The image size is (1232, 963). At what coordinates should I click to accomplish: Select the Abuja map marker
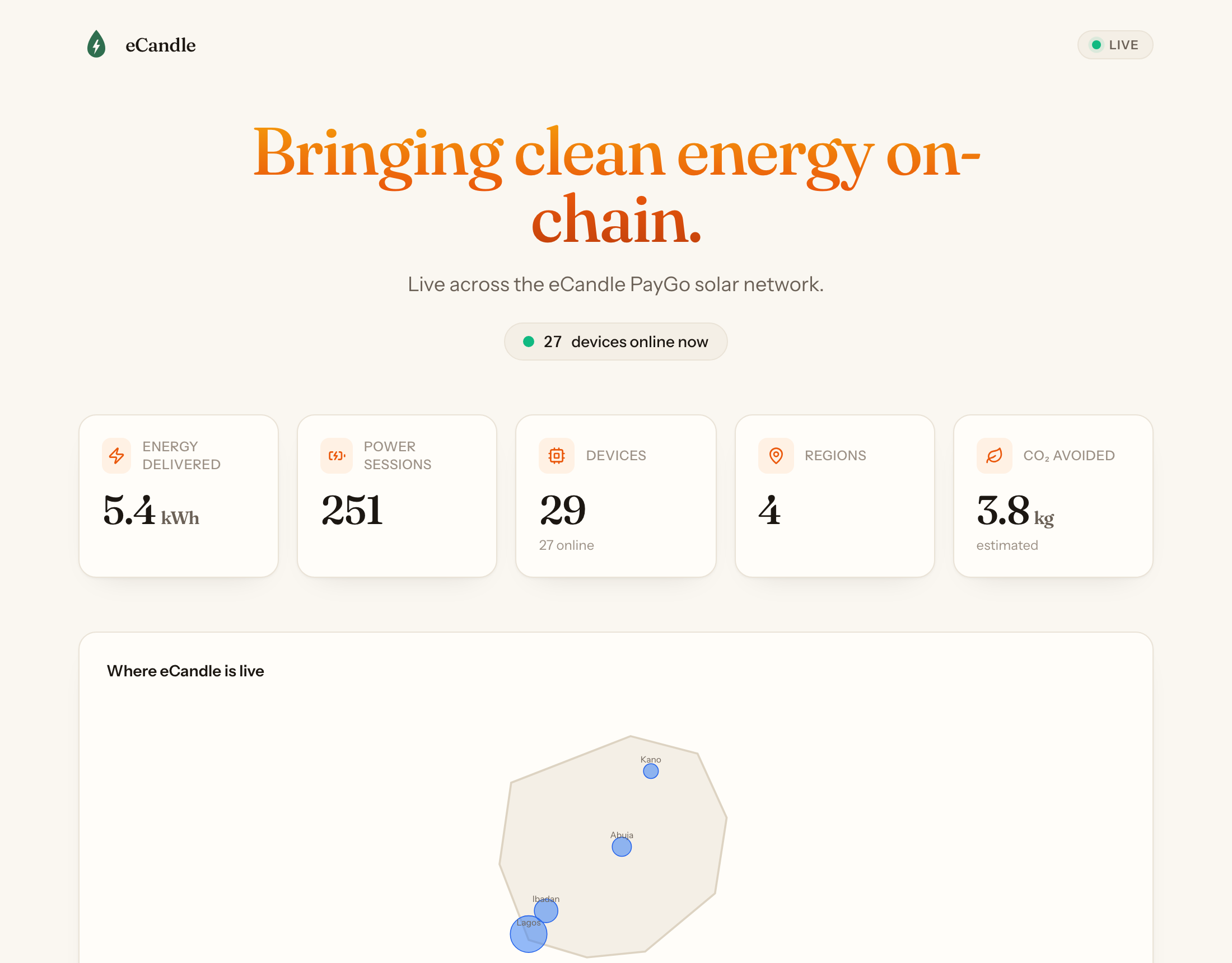622,846
